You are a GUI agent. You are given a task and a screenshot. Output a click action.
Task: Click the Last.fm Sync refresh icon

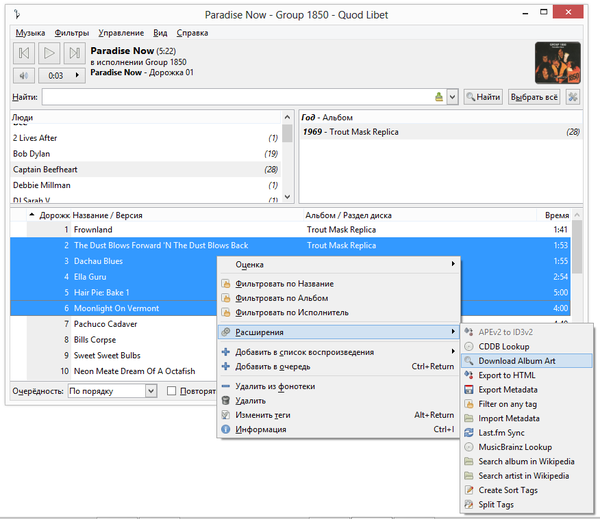pos(469,432)
